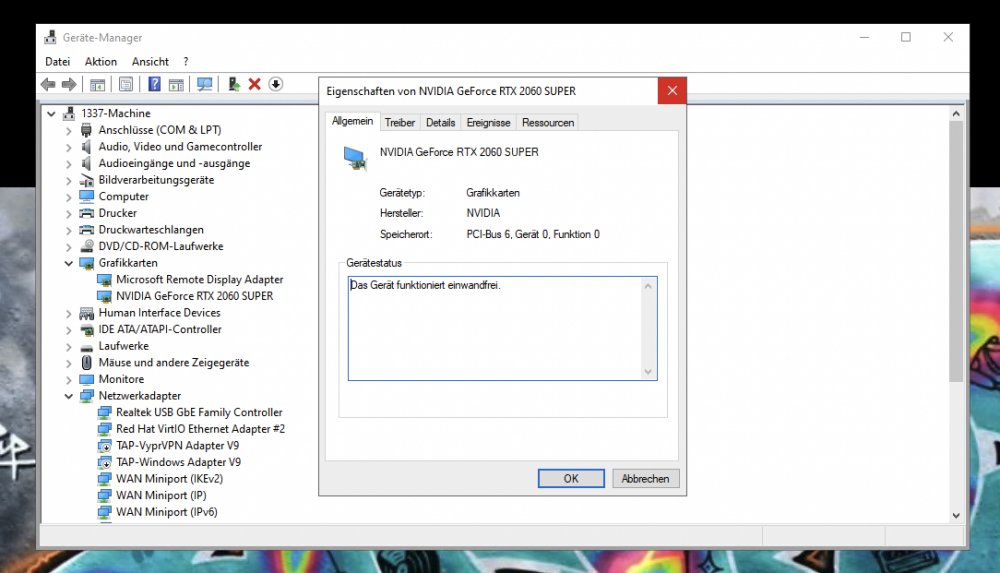Toggle the console tree toolbar icon
The image size is (1000, 573).
[x=98, y=84]
